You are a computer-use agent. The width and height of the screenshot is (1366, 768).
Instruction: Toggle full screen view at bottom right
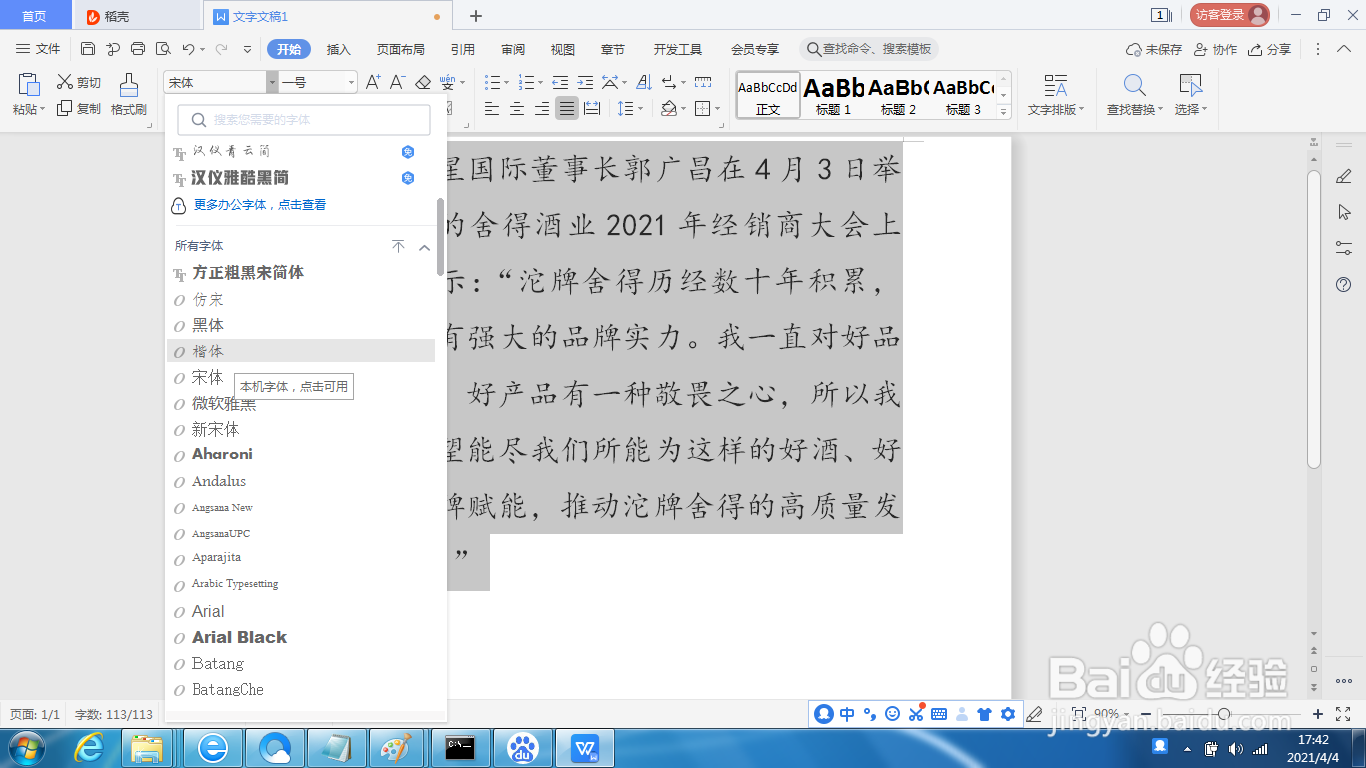coord(1342,714)
